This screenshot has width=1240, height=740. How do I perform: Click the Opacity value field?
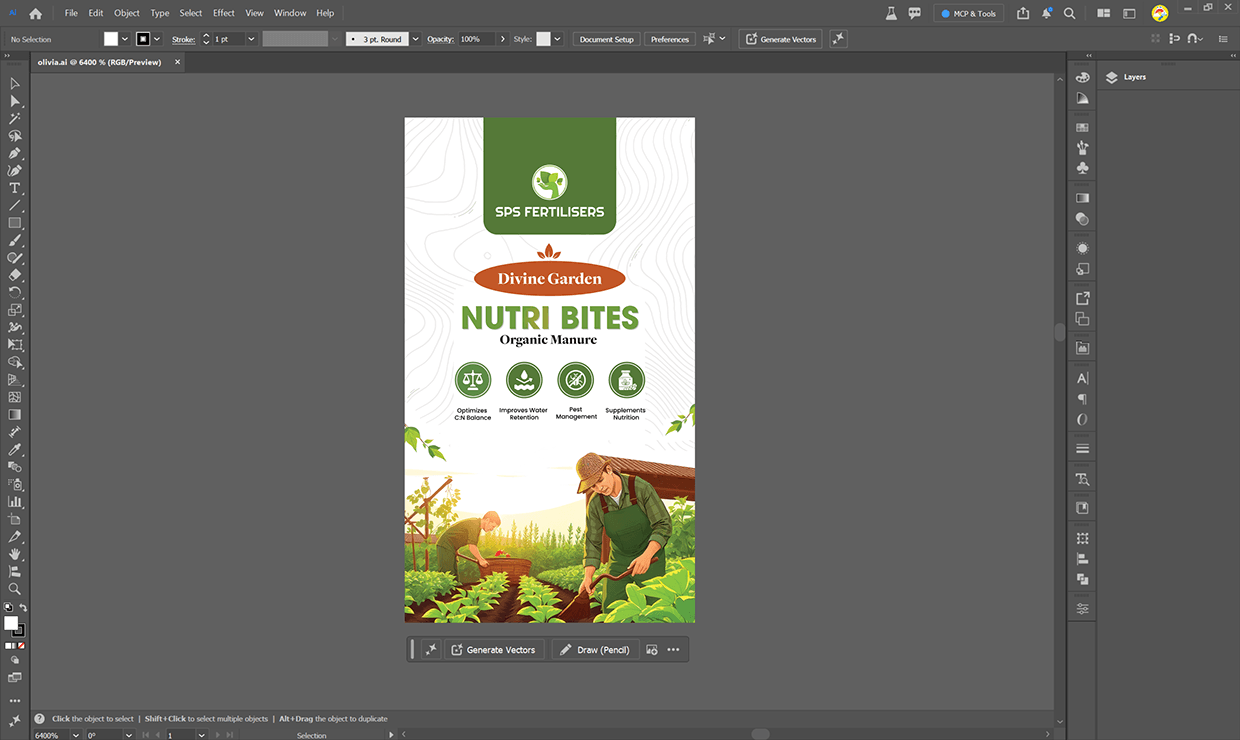point(475,39)
